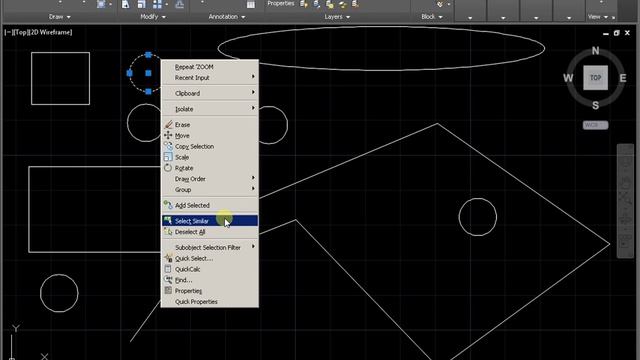Toggle Quick Properties in the context menu
Viewport: 640px width, 360px height.
[210, 302]
